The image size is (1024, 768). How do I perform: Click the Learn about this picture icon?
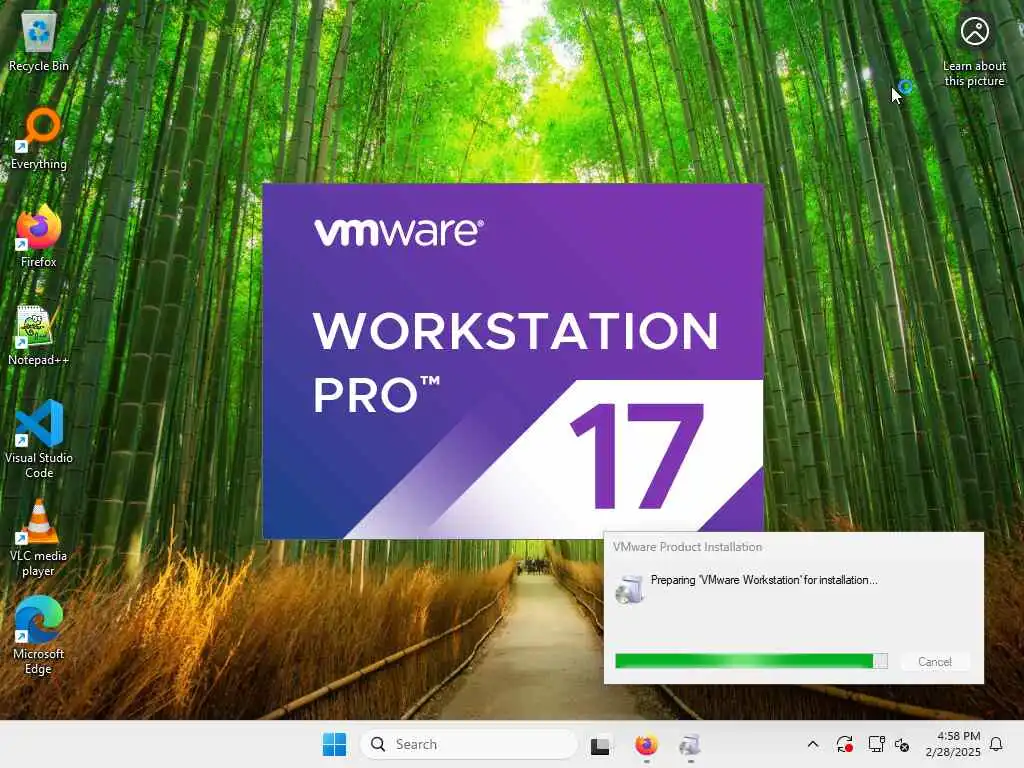pyautogui.click(x=974, y=50)
